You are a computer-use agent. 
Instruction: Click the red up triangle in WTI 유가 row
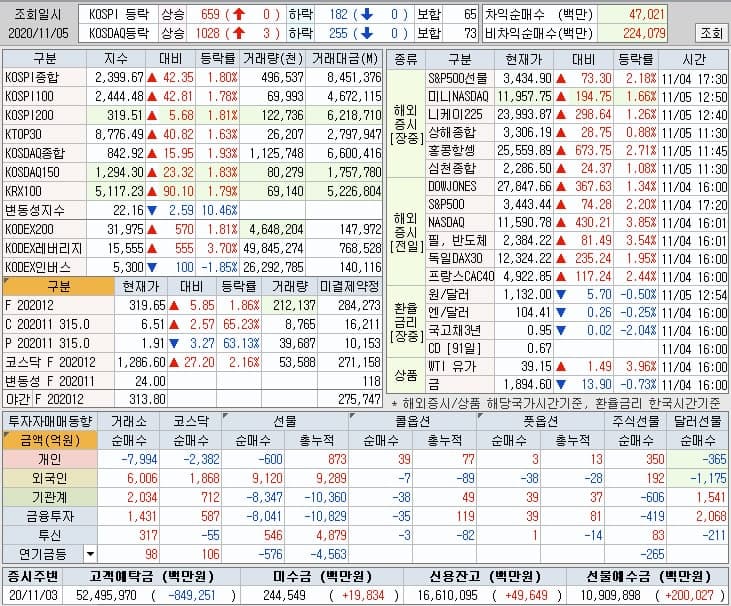[x=561, y=367]
